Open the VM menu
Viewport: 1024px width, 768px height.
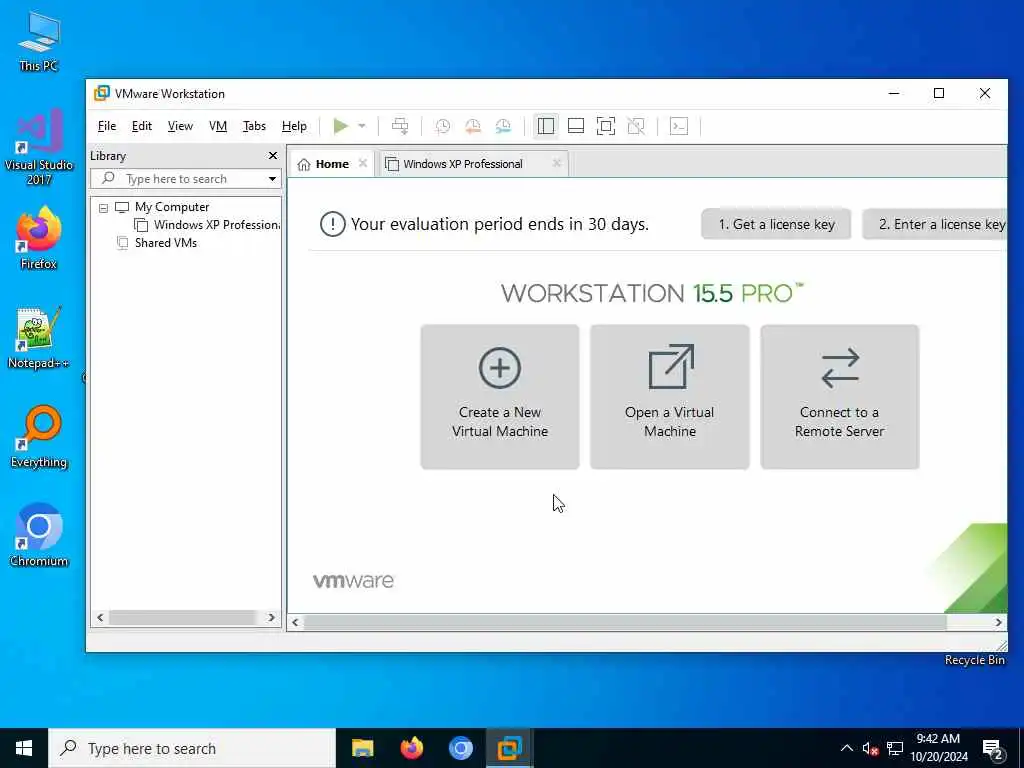click(218, 126)
